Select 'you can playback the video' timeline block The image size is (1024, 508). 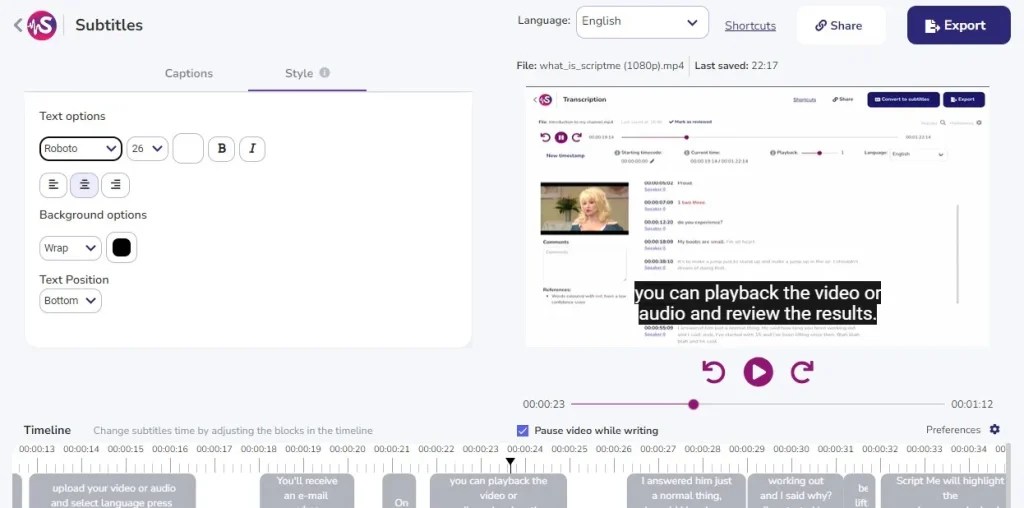point(498,491)
